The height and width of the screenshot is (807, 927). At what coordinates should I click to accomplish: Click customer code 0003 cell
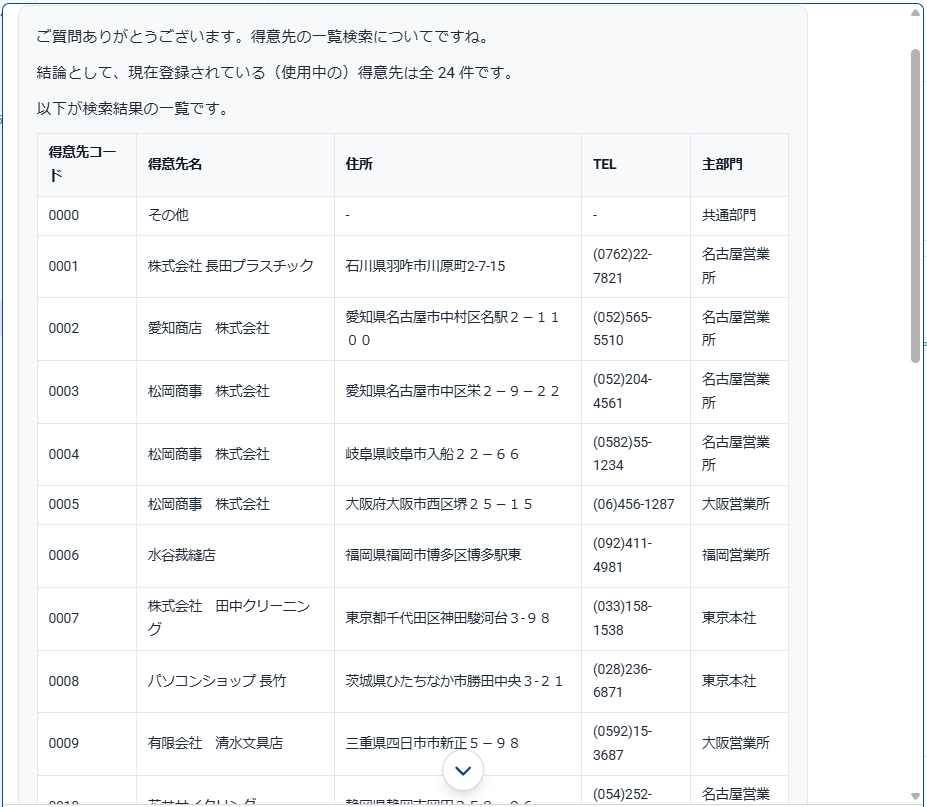87,391
